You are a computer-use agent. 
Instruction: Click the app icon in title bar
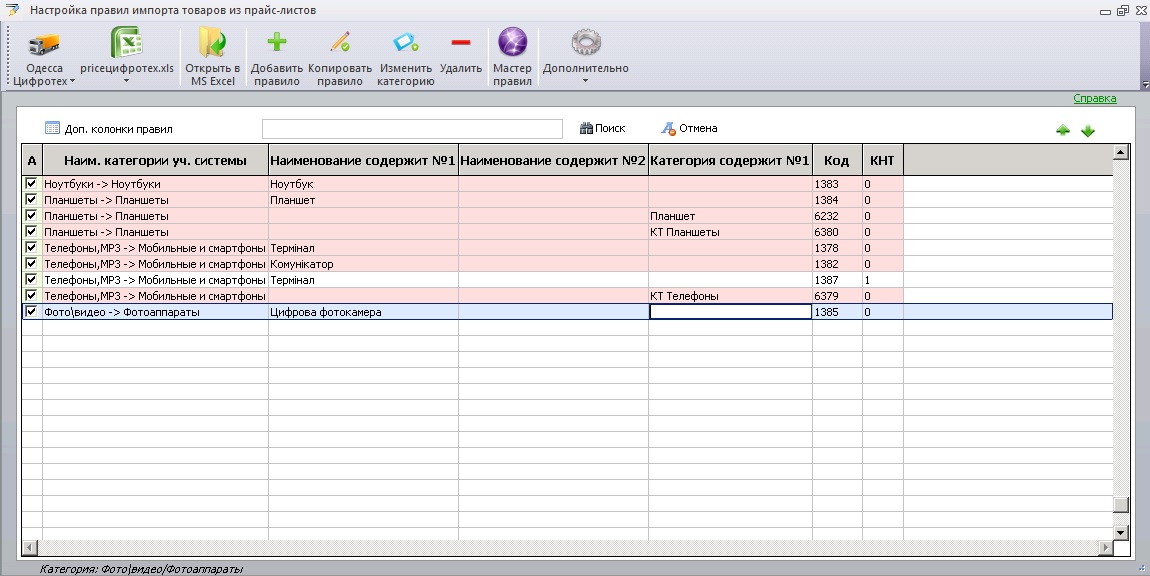pyautogui.click(x=12, y=10)
